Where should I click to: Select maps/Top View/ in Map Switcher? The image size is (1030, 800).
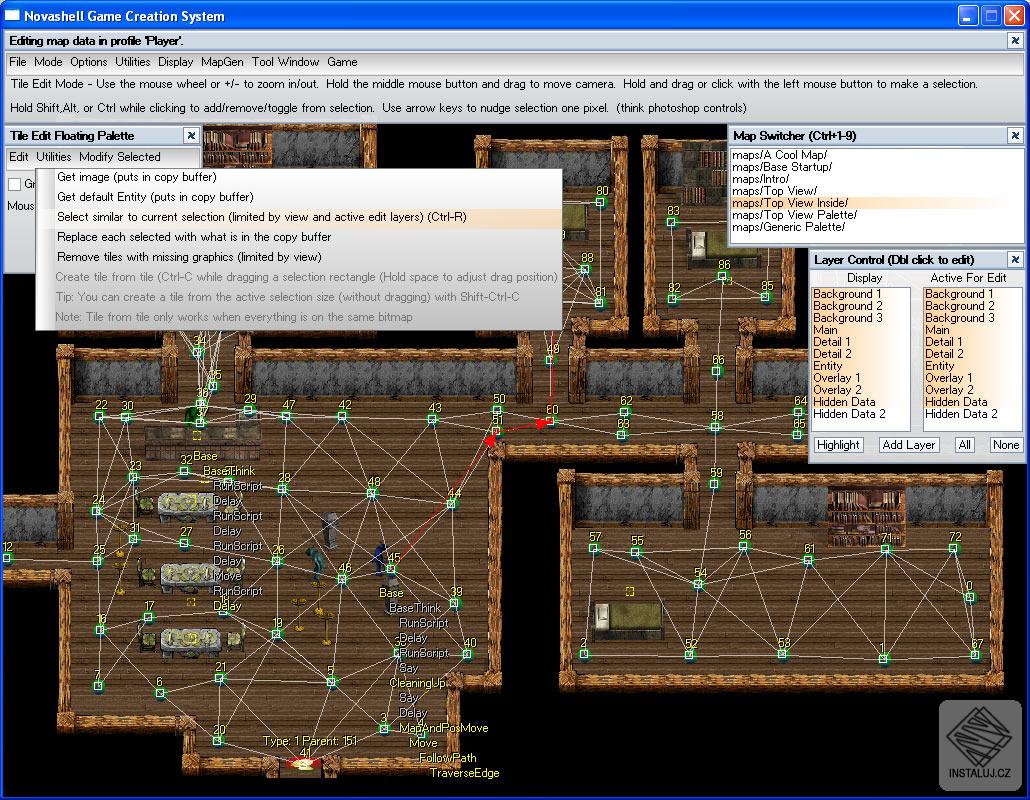click(x=876, y=190)
